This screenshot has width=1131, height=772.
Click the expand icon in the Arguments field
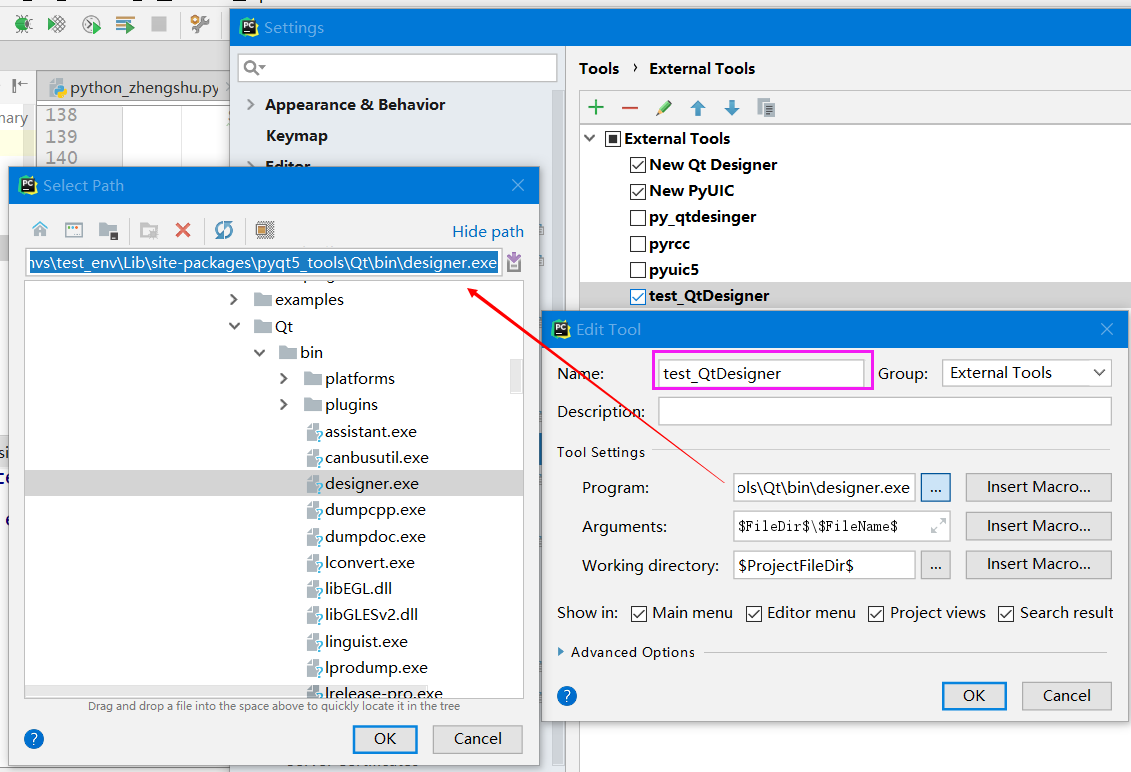tap(938, 526)
